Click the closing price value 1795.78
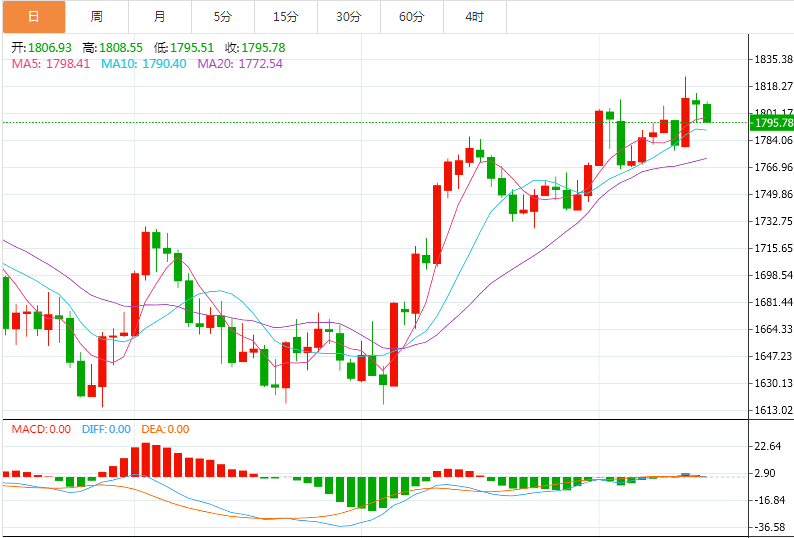 point(263,48)
